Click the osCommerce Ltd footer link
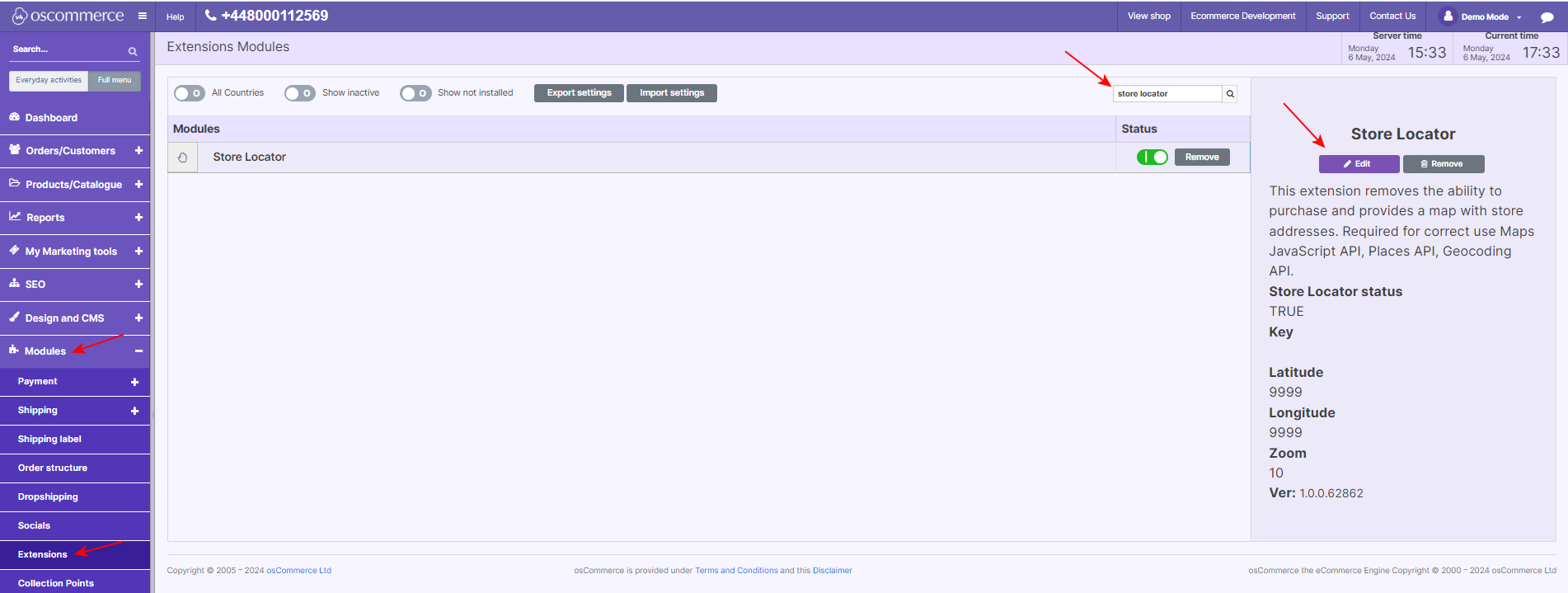The width and height of the screenshot is (1568, 593). [x=298, y=571]
